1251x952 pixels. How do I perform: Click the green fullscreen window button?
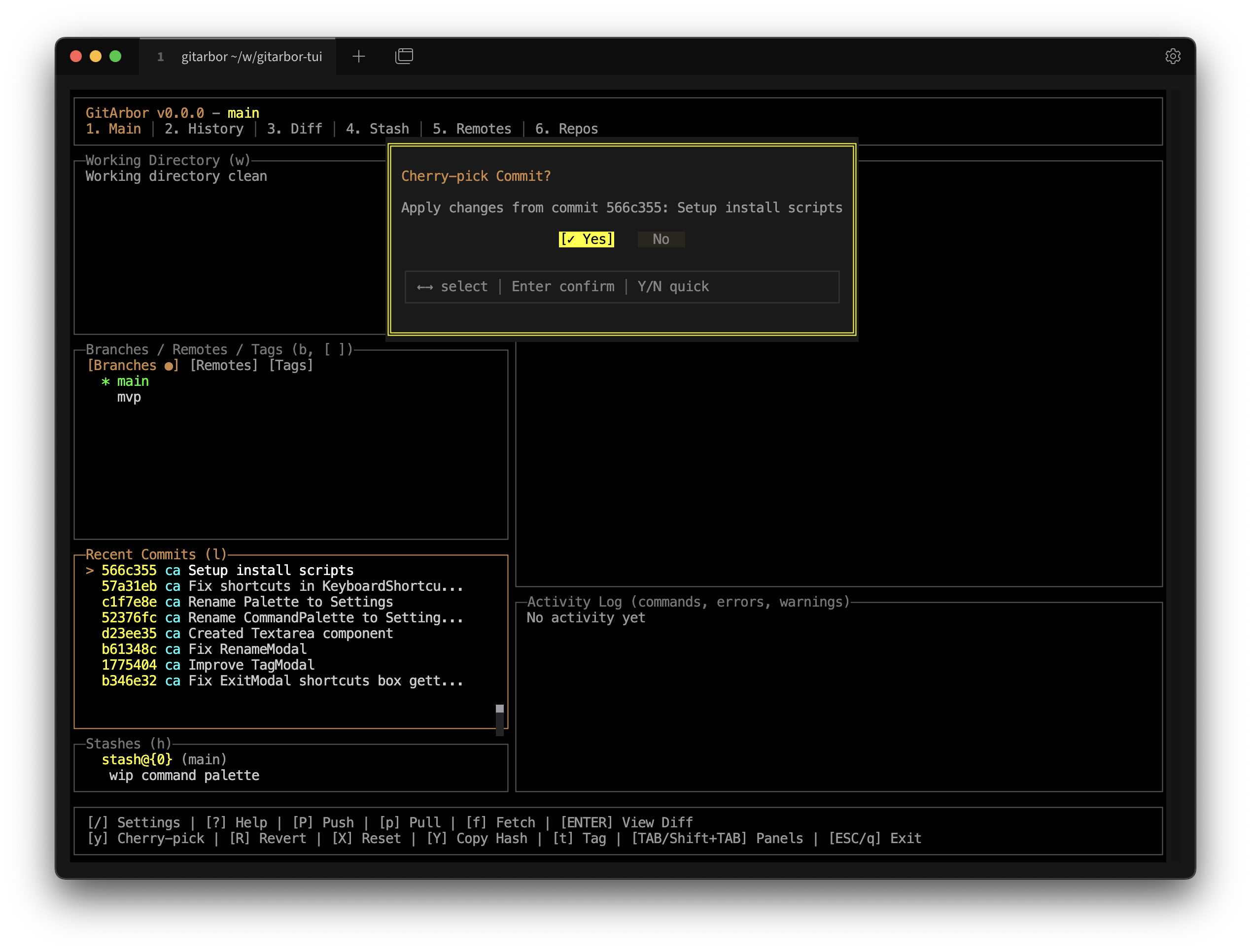[115, 56]
